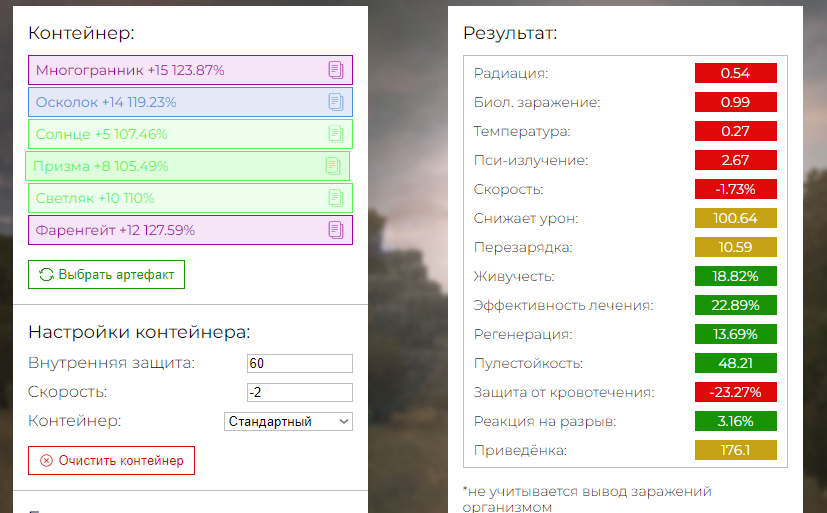Click the Скорость result value -1.73%
The width and height of the screenshot is (827, 513).
pos(736,189)
